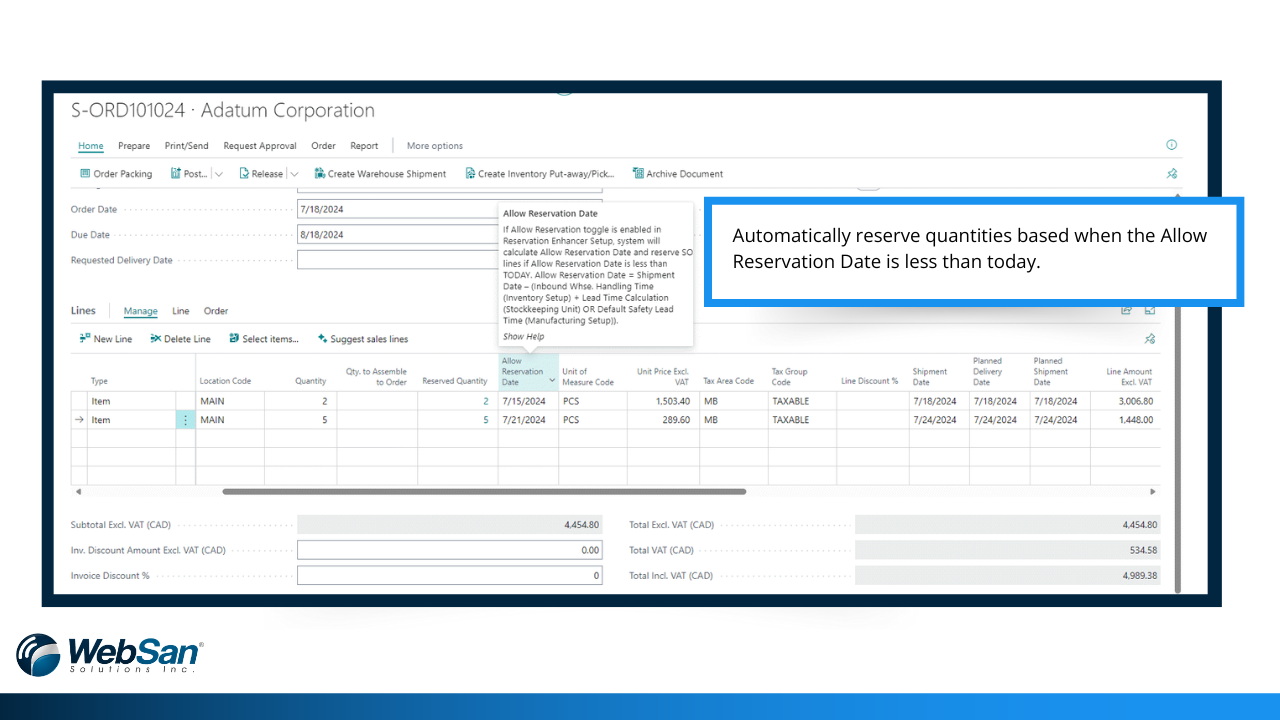Click the 7/15/2024 reservation date cell

coord(528,401)
